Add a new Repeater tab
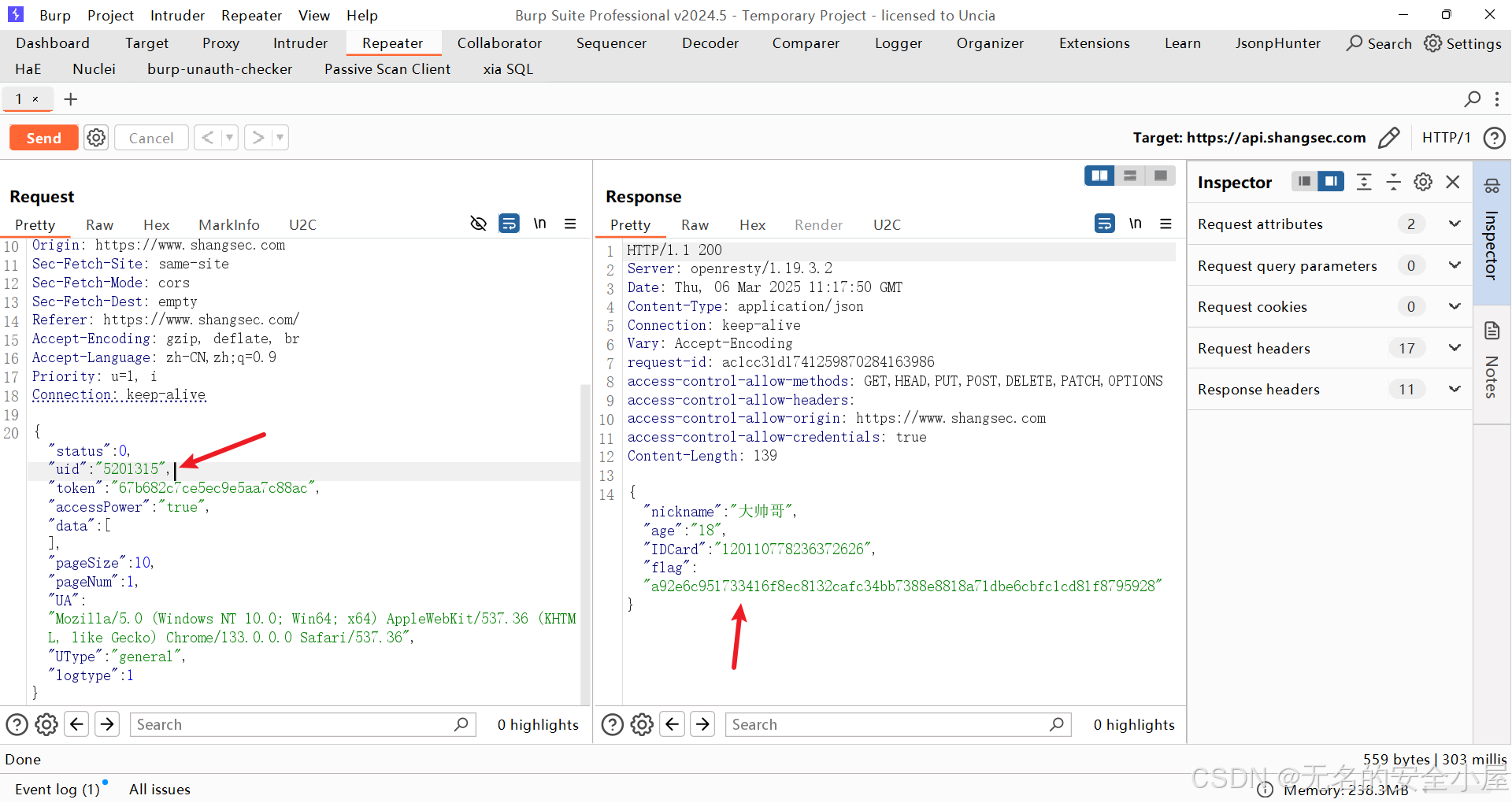 point(71,99)
